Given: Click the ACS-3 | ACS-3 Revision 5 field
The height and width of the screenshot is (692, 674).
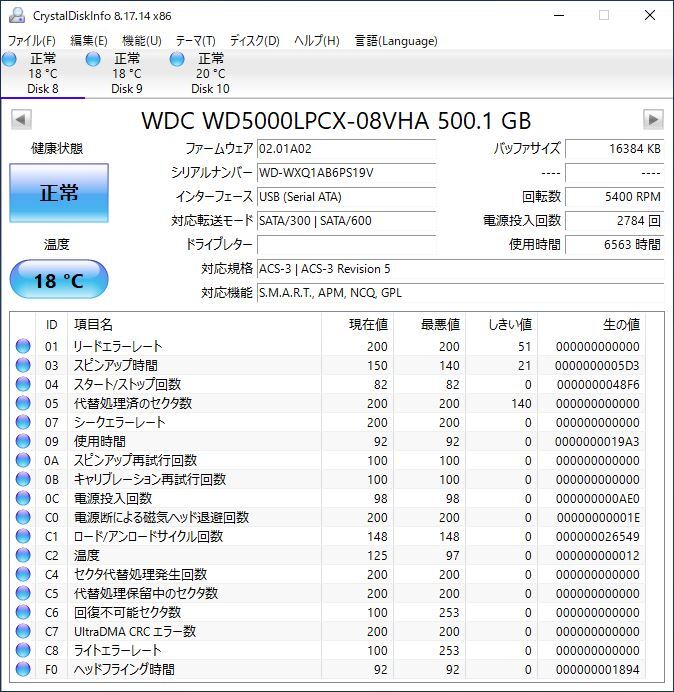Looking at the screenshot, I should [x=460, y=269].
